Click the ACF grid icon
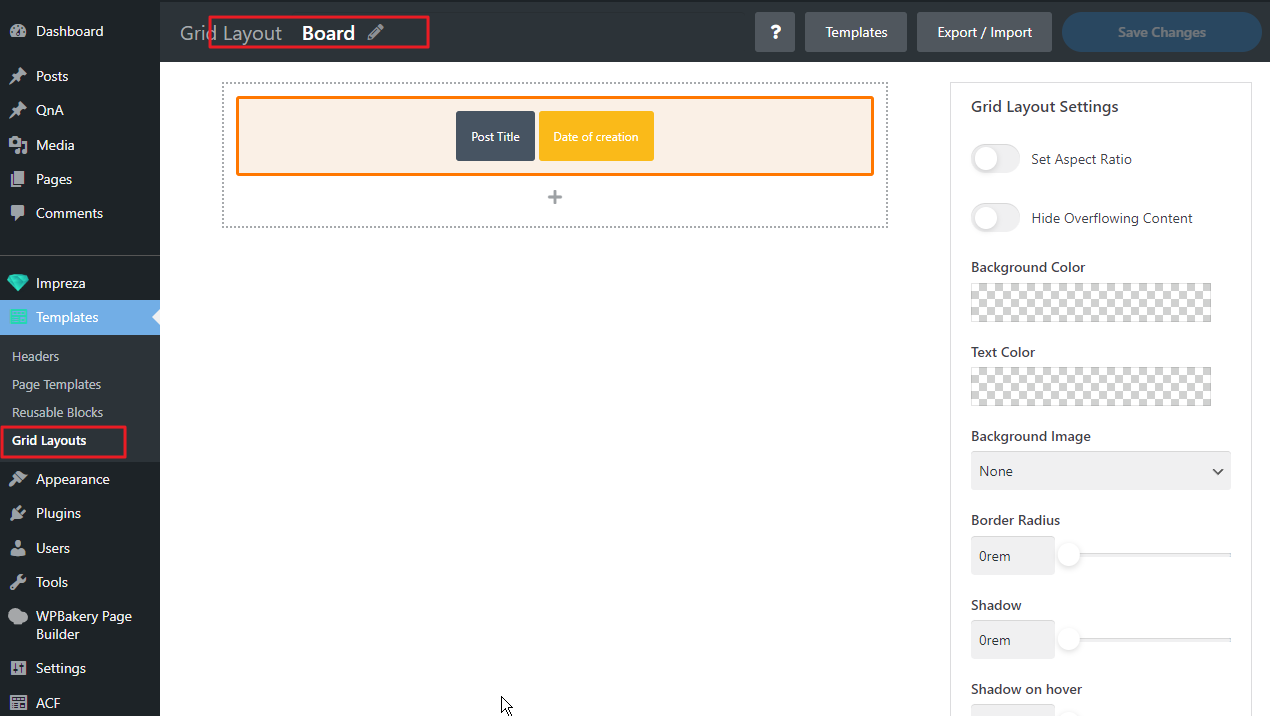Screen dimensions: 1270x716 point(18,703)
